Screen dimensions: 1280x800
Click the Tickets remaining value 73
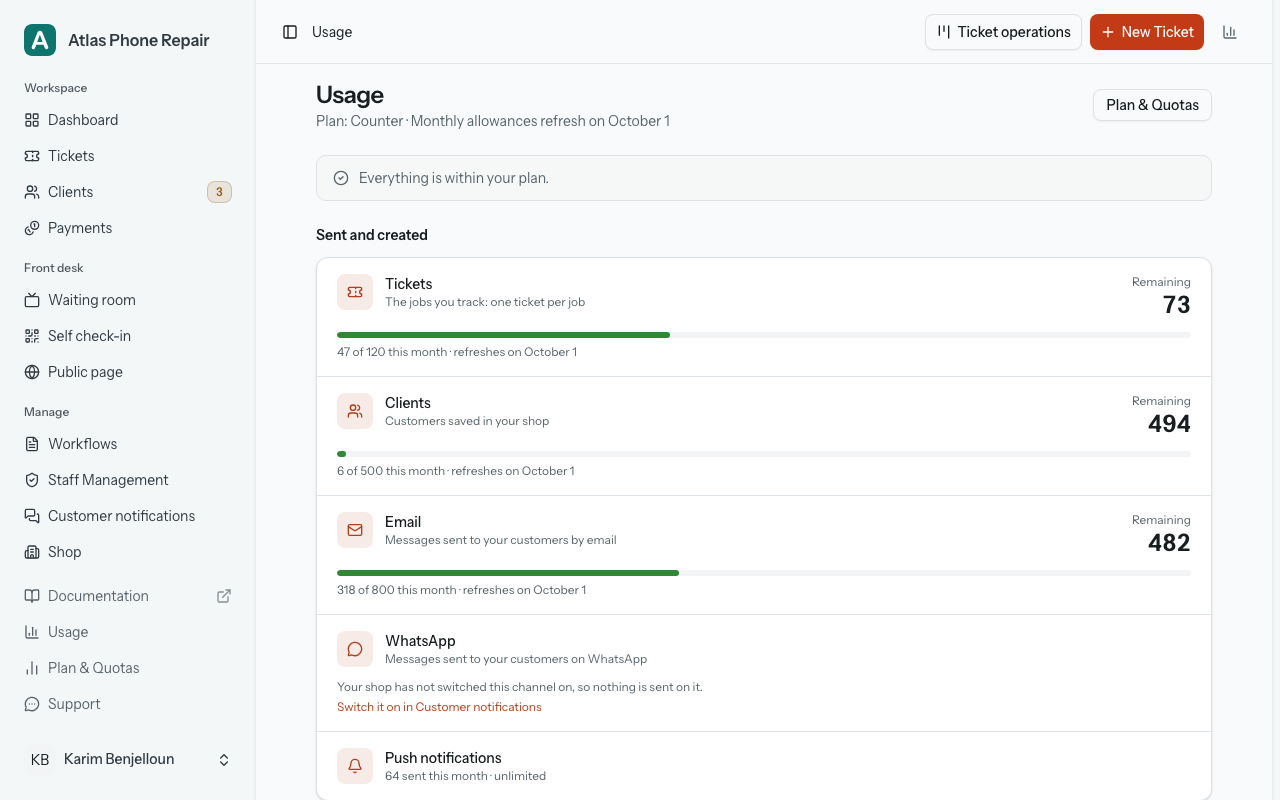click(x=1177, y=305)
